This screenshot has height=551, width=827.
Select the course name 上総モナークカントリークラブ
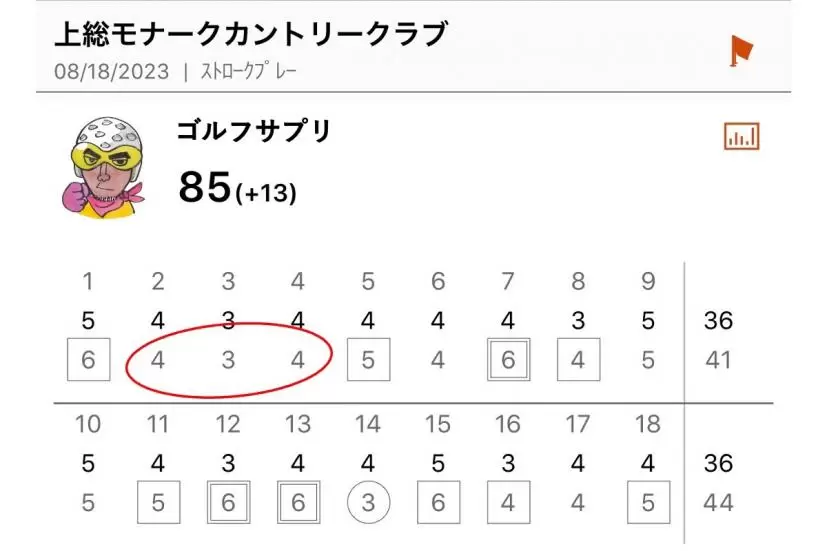(251, 34)
